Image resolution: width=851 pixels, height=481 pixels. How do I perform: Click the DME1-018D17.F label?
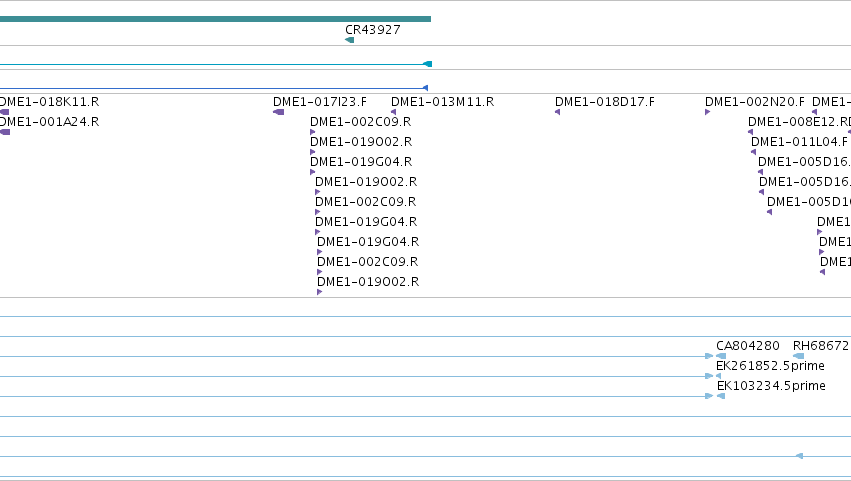pos(605,102)
